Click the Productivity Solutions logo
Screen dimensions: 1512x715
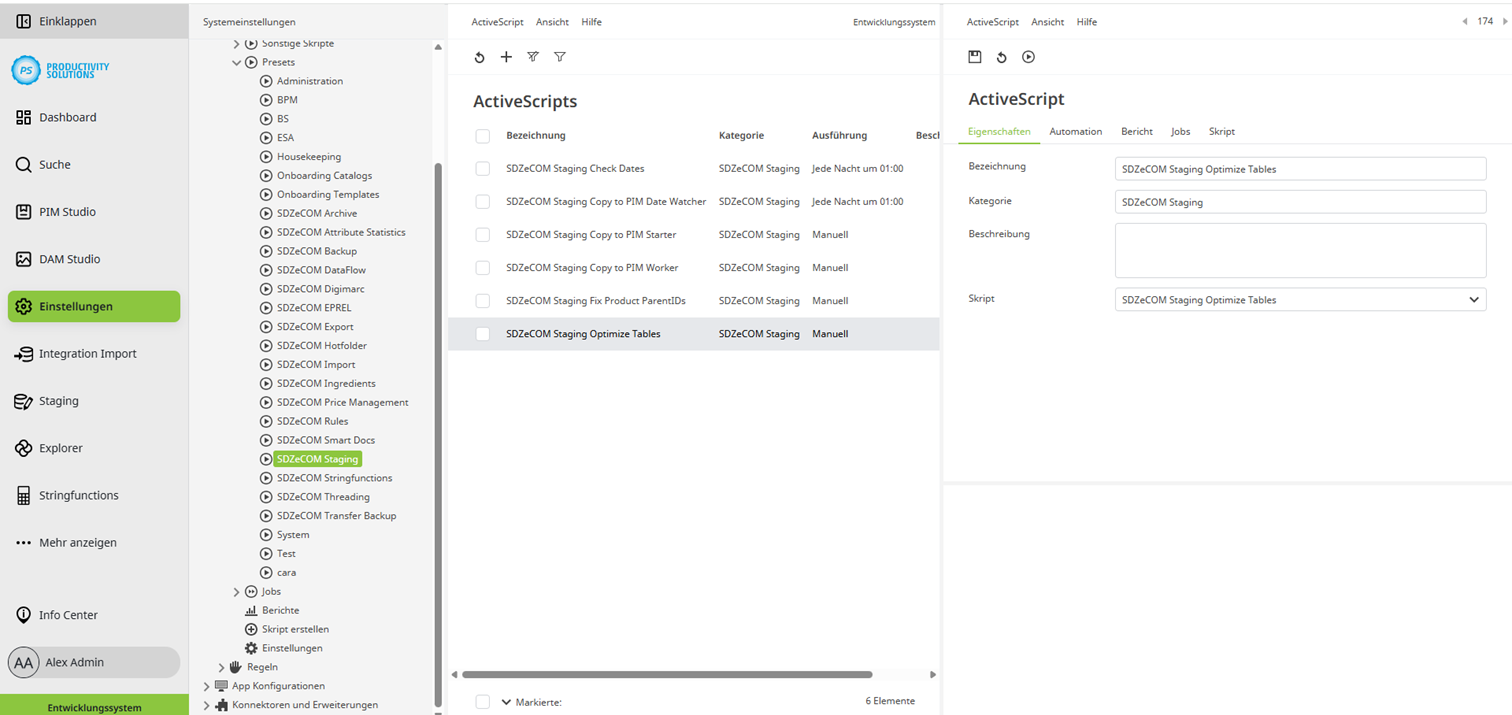click(x=60, y=70)
